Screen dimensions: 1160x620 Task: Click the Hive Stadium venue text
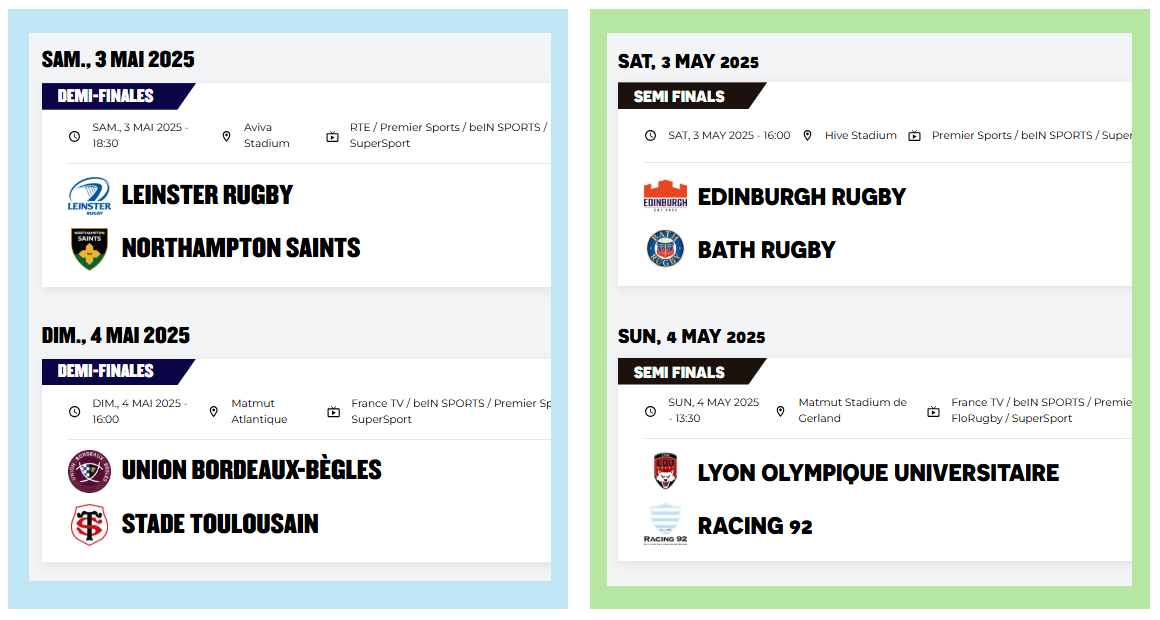[860, 136]
